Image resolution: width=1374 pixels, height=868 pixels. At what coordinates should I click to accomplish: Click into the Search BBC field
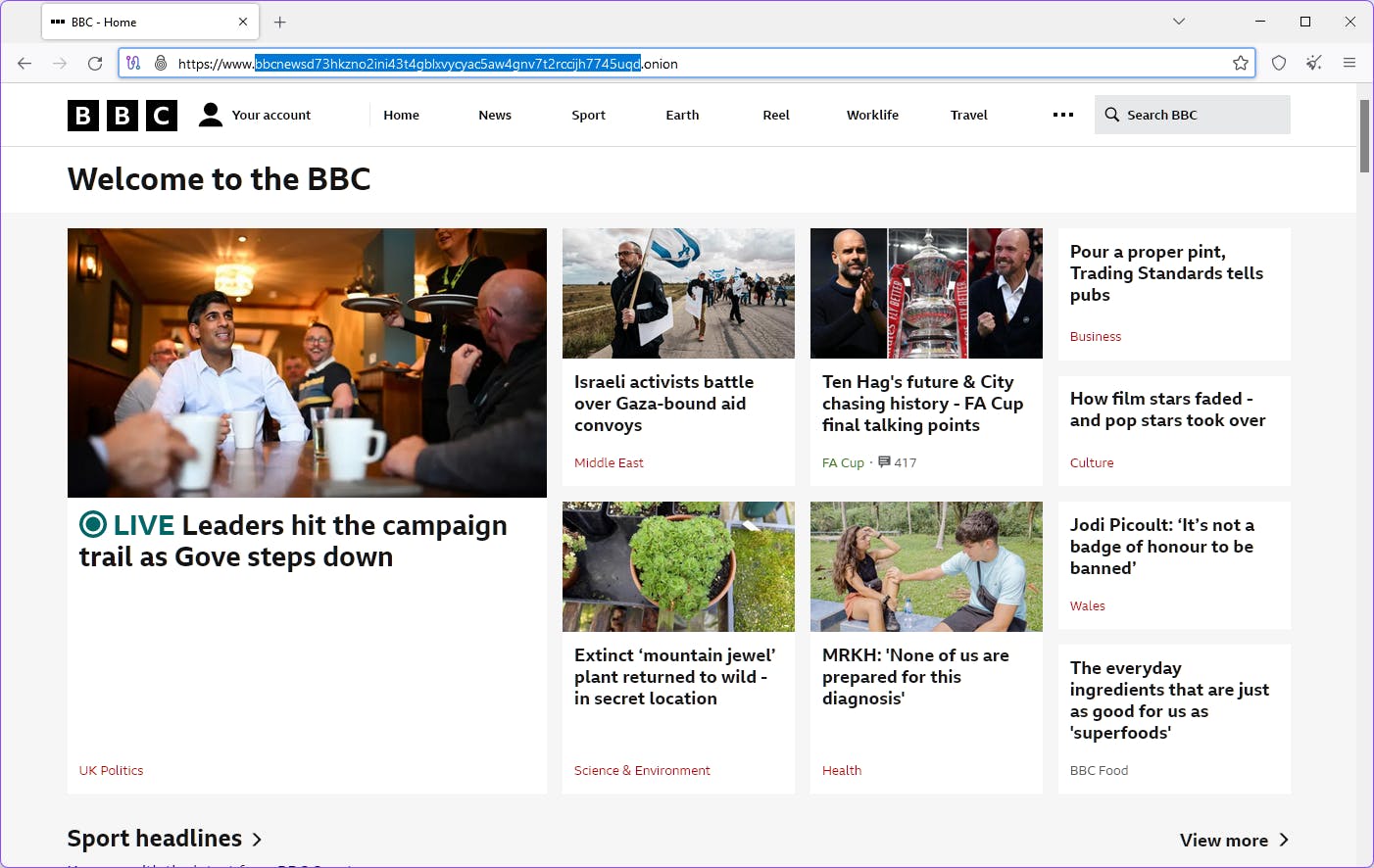coord(1193,115)
